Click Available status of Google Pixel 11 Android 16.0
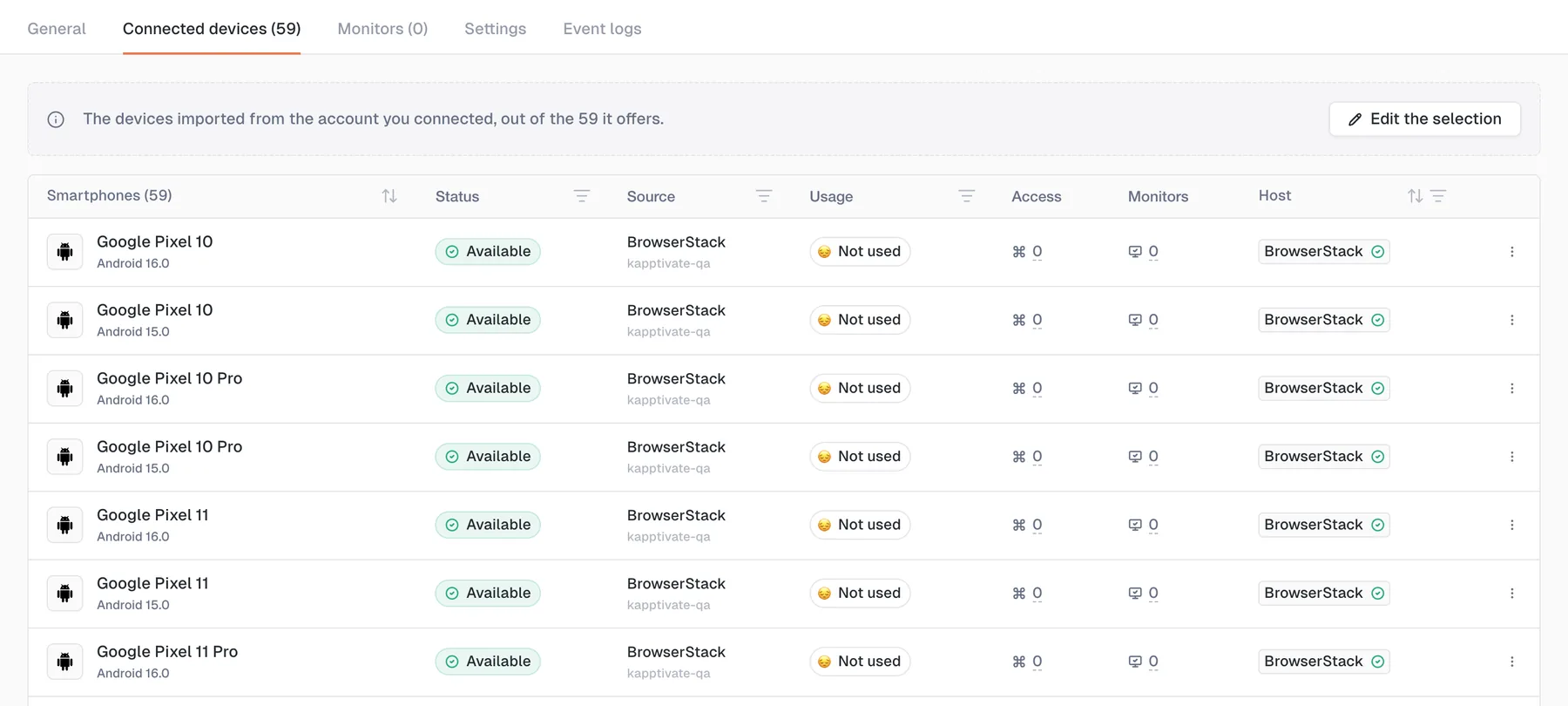 488,525
